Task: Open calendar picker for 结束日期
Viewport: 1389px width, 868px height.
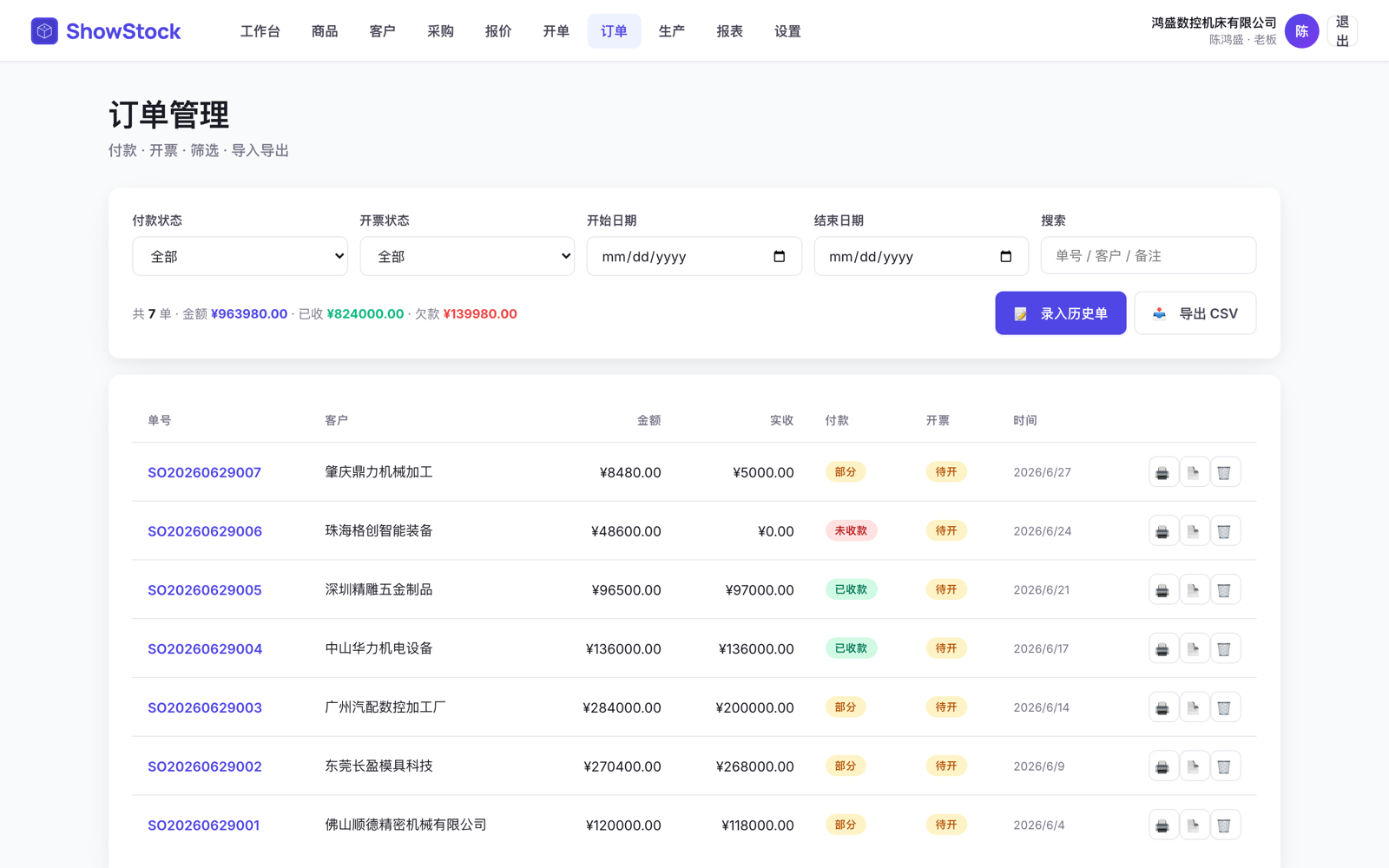Action: pos(1006,256)
